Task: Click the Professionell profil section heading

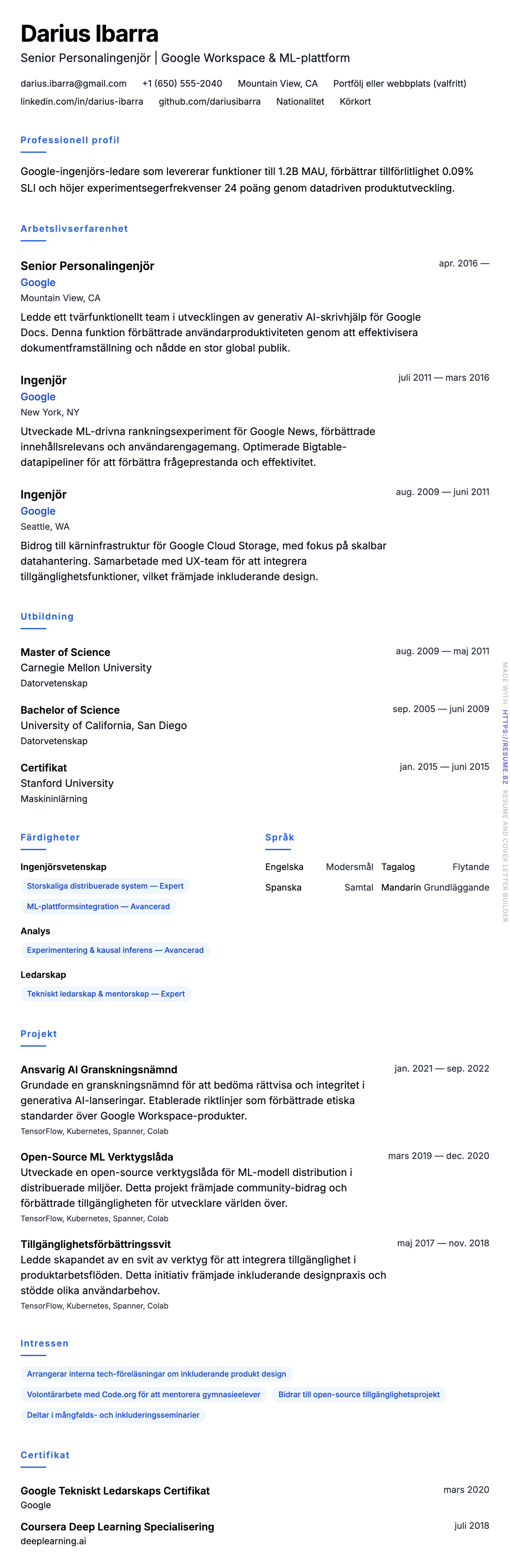Action: [x=70, y=140]
